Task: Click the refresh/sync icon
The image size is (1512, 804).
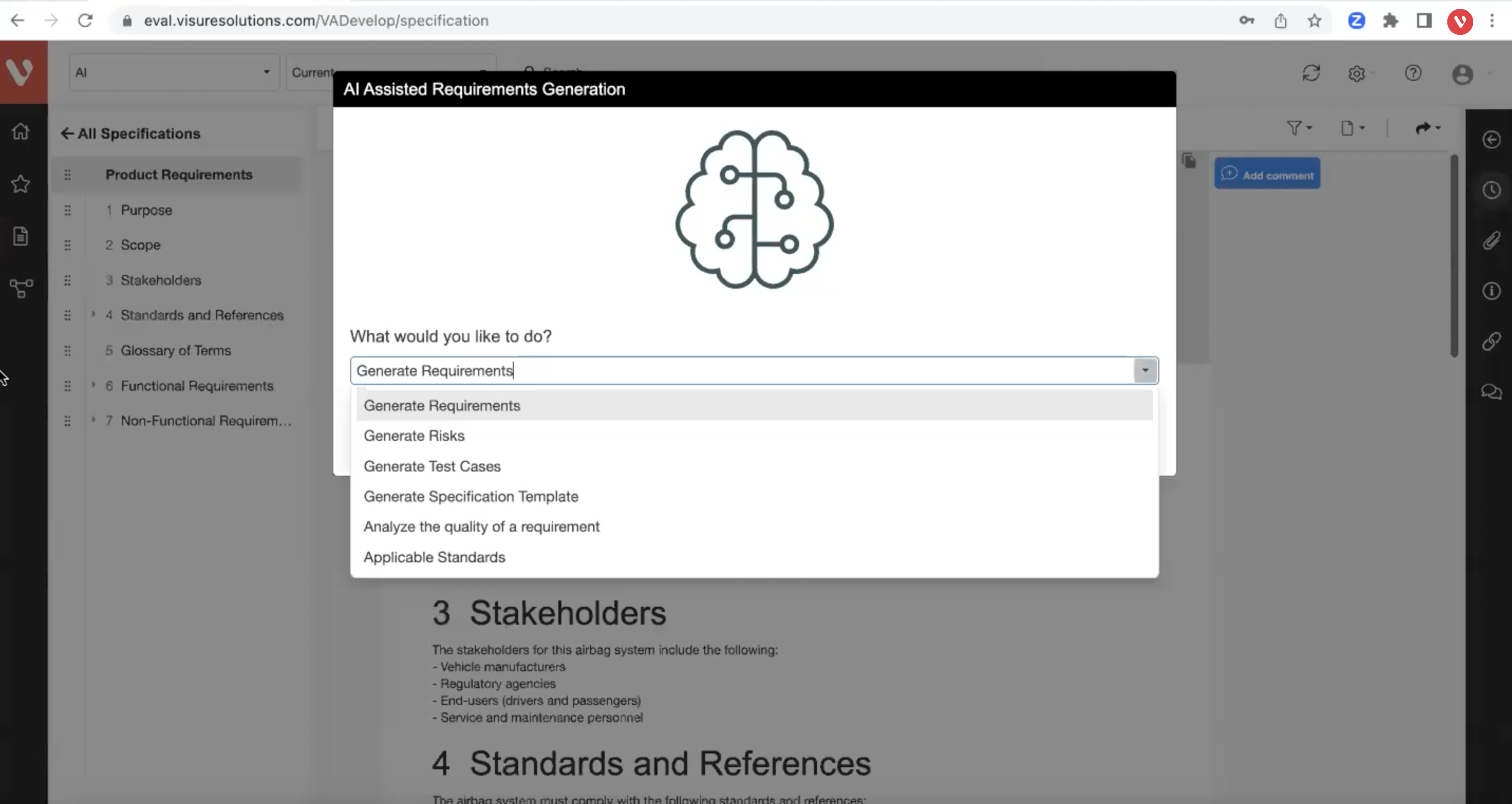Action: coord(1312,73)
